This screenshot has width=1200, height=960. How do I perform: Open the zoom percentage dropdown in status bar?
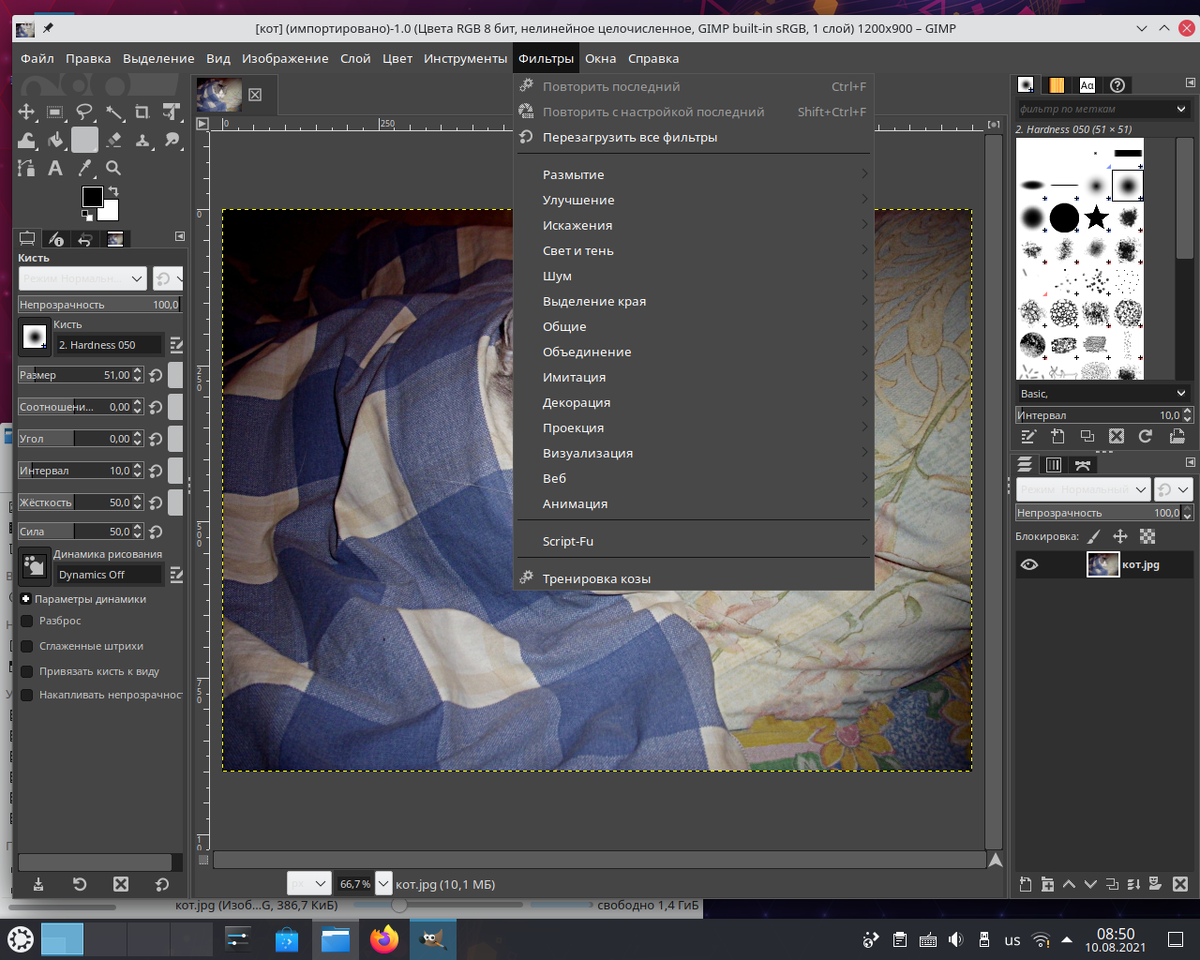pyautogui.click(x=383, y=884)
